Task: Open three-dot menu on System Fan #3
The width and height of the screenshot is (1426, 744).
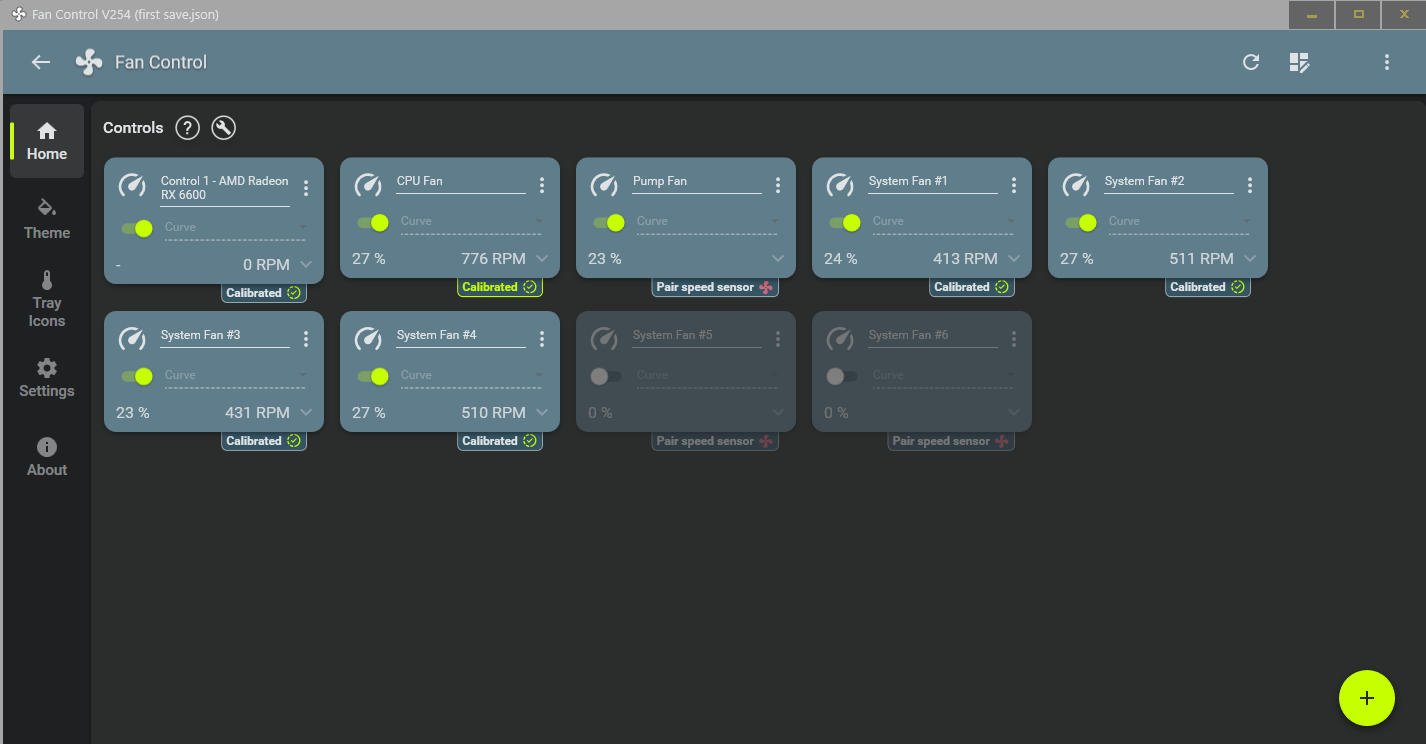Action: [306, 339]
